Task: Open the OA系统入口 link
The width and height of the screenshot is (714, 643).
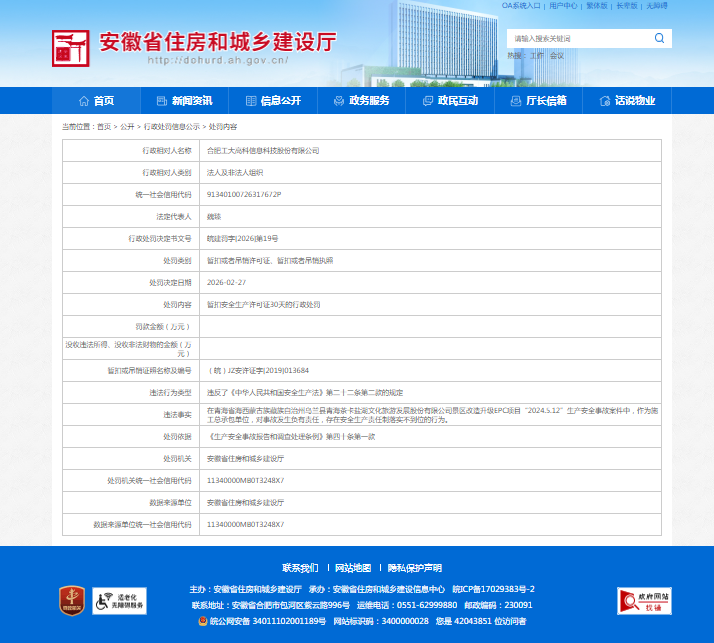Action: 520,6
